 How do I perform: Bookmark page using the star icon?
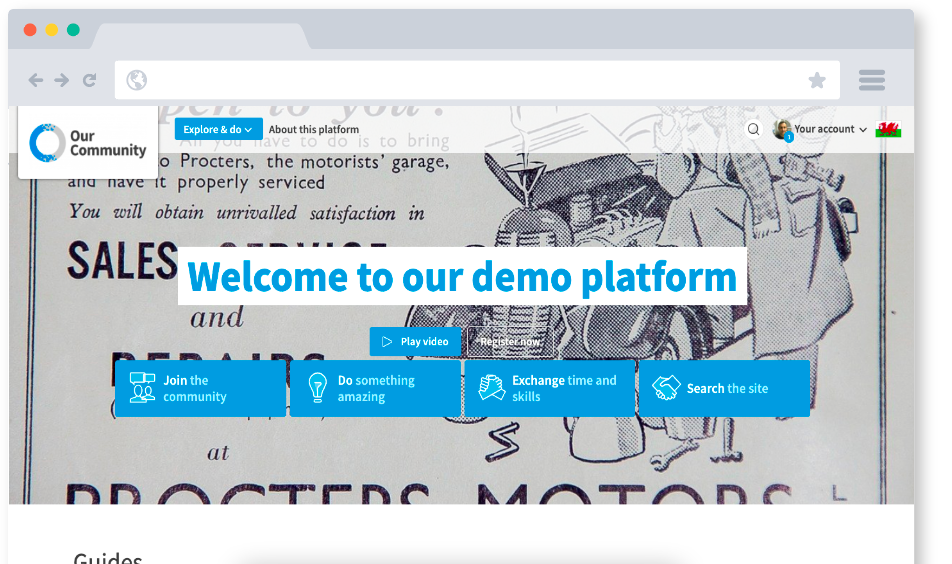tap(817, 80)
